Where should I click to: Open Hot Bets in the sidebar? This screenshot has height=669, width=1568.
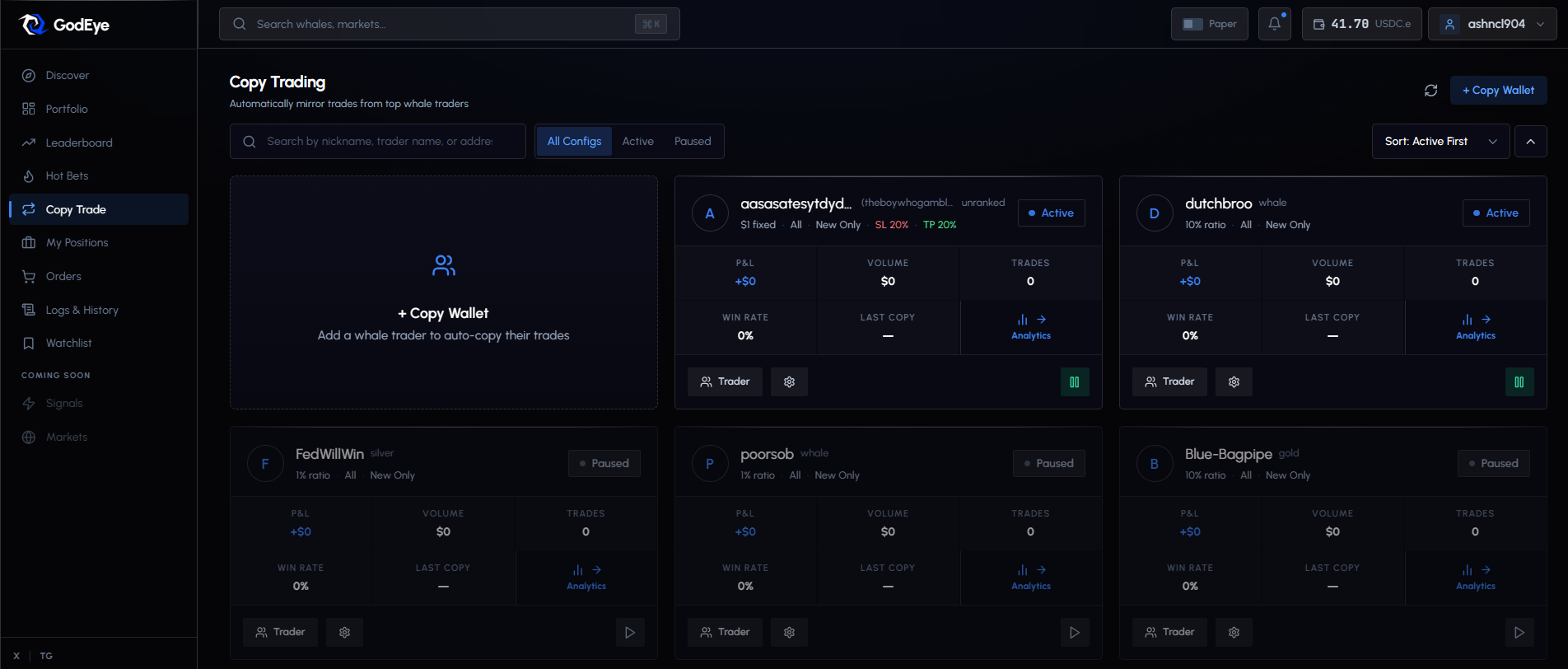99,175
